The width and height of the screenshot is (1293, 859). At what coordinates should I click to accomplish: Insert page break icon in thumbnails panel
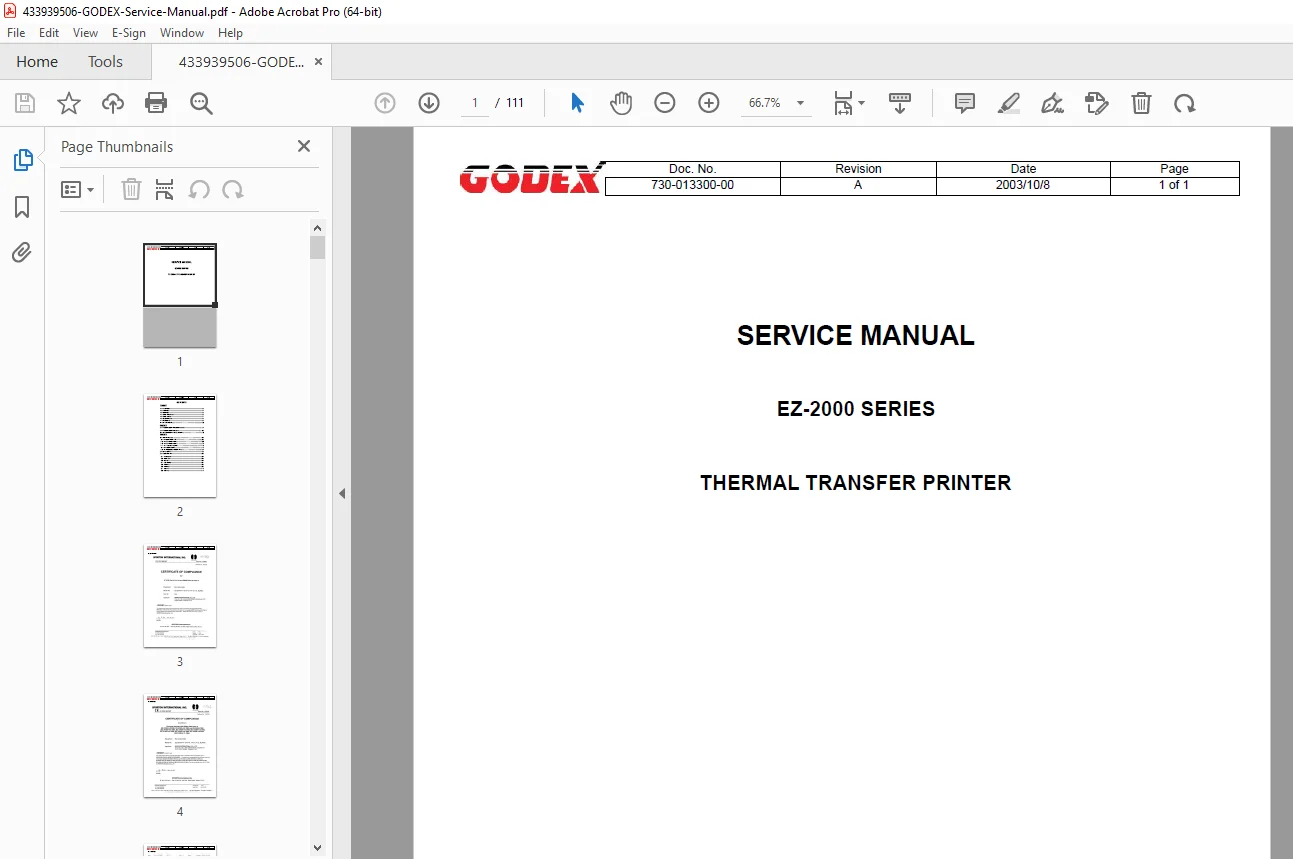pos(165,189)
